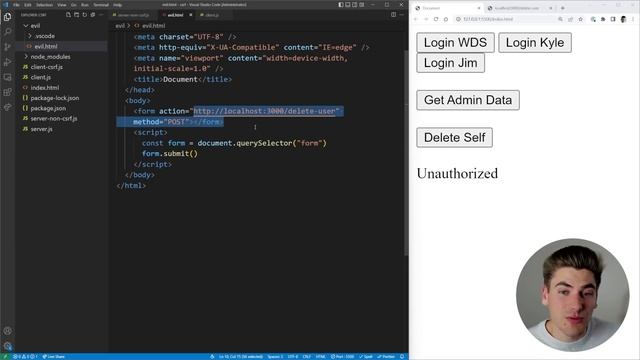Open the Search view in activity bar

tap(7, 32)
